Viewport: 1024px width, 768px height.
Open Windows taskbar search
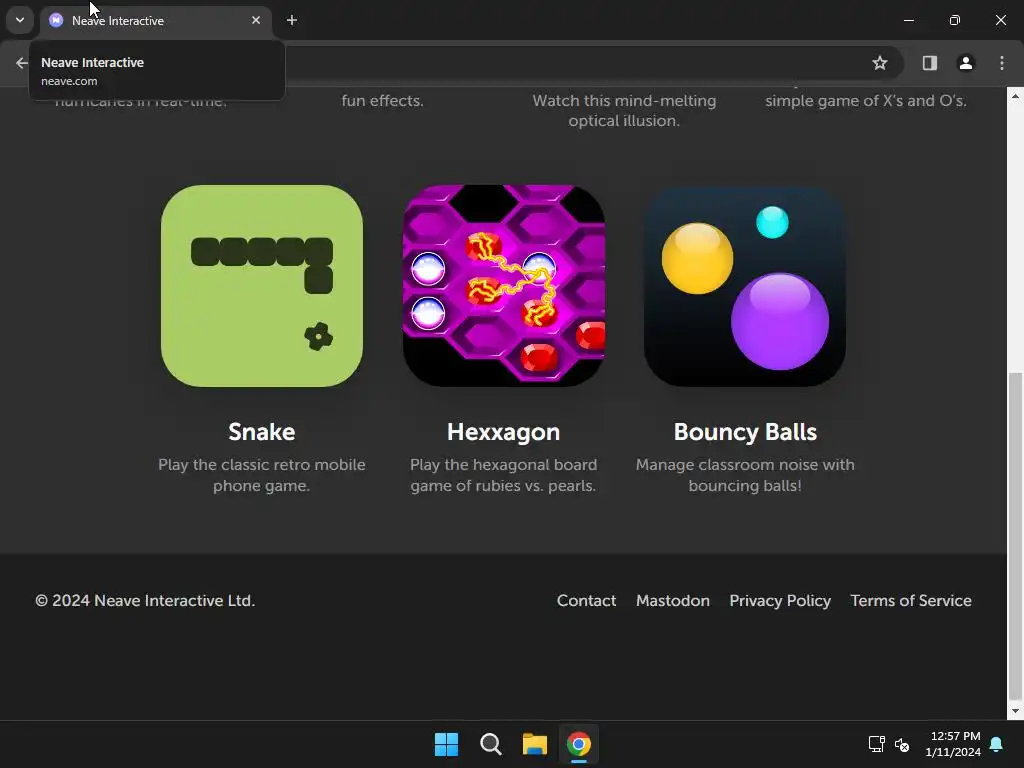490,744
